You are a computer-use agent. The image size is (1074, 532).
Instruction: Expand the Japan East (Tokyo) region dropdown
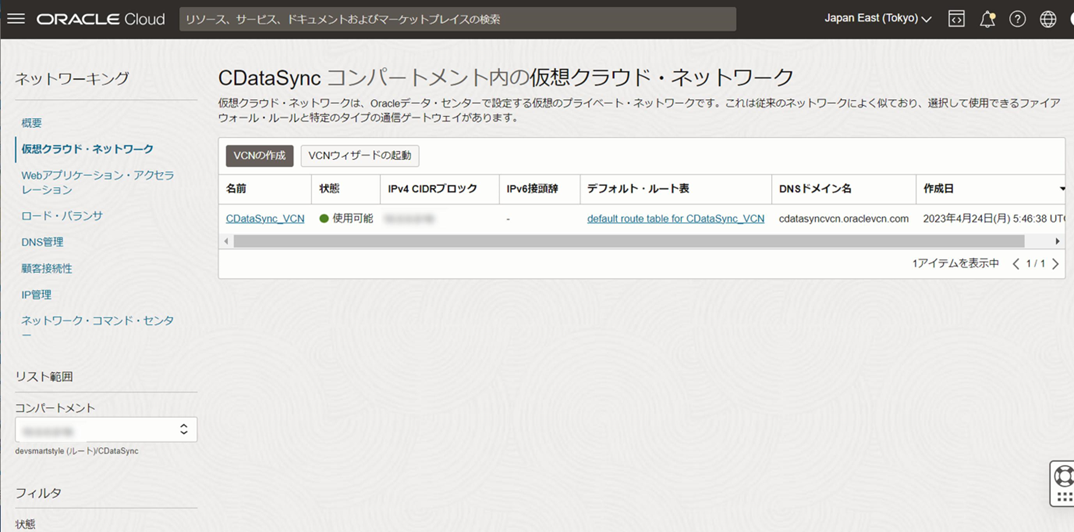point(878,18)
